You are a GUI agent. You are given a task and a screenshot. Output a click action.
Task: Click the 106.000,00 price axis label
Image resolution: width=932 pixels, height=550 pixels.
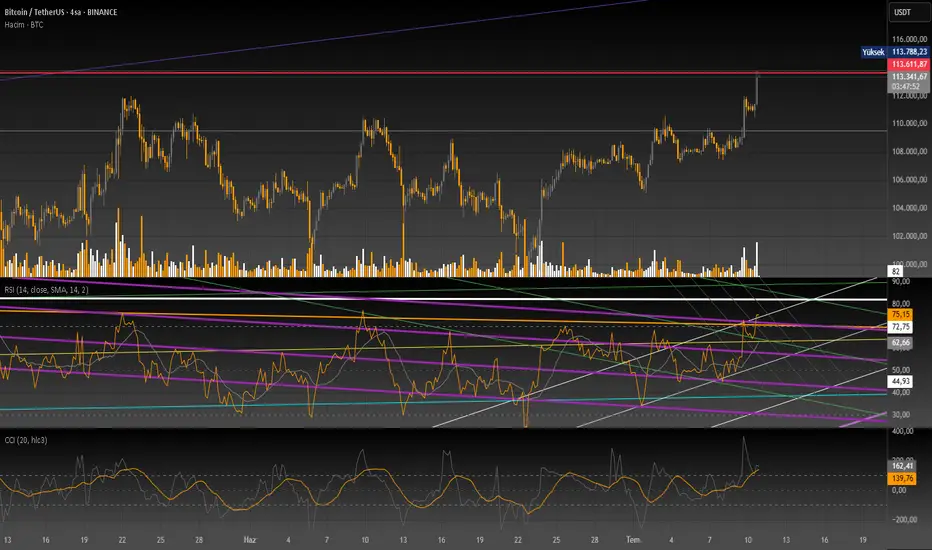(909, 180)
